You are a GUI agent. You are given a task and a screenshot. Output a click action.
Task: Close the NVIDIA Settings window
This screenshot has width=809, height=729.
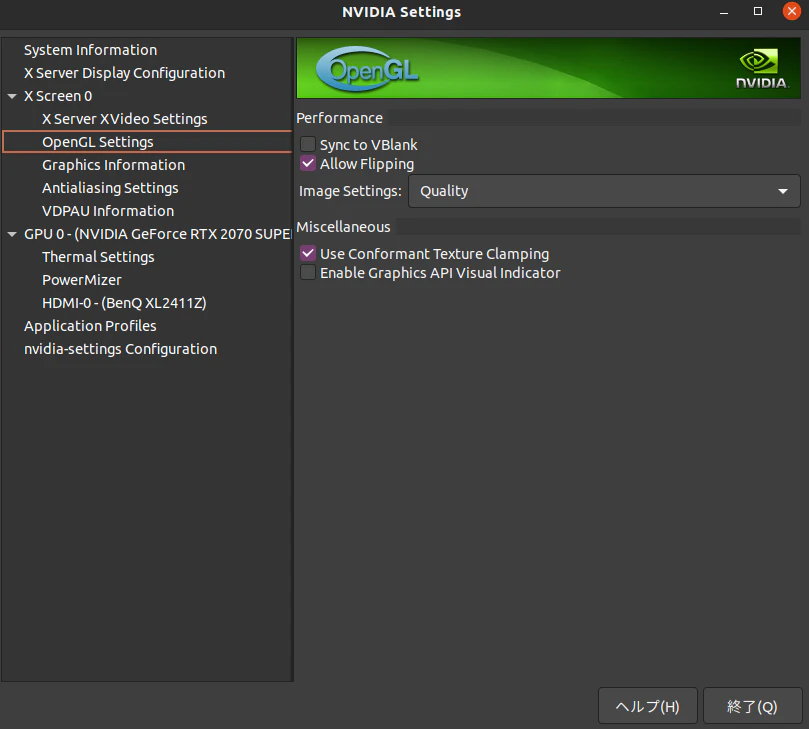pyautogui.click(x=791, y=11)
